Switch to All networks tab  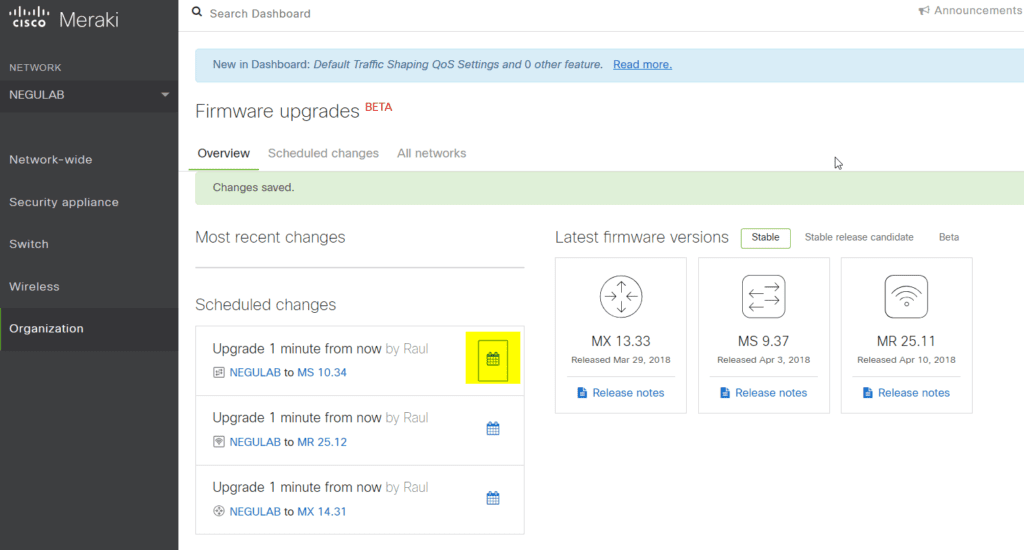(x=432, y=154)
